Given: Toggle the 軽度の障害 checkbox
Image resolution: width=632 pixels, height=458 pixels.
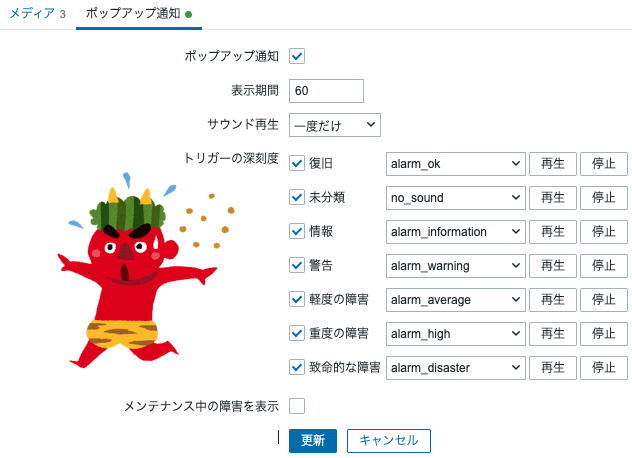Looking at the screenshot, I should pyautogui.click(x=297, y=300).
